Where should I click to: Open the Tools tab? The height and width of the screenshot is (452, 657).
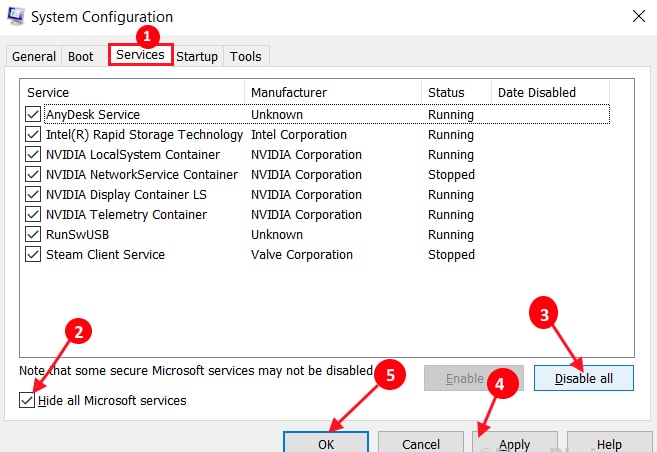[246, 57]
